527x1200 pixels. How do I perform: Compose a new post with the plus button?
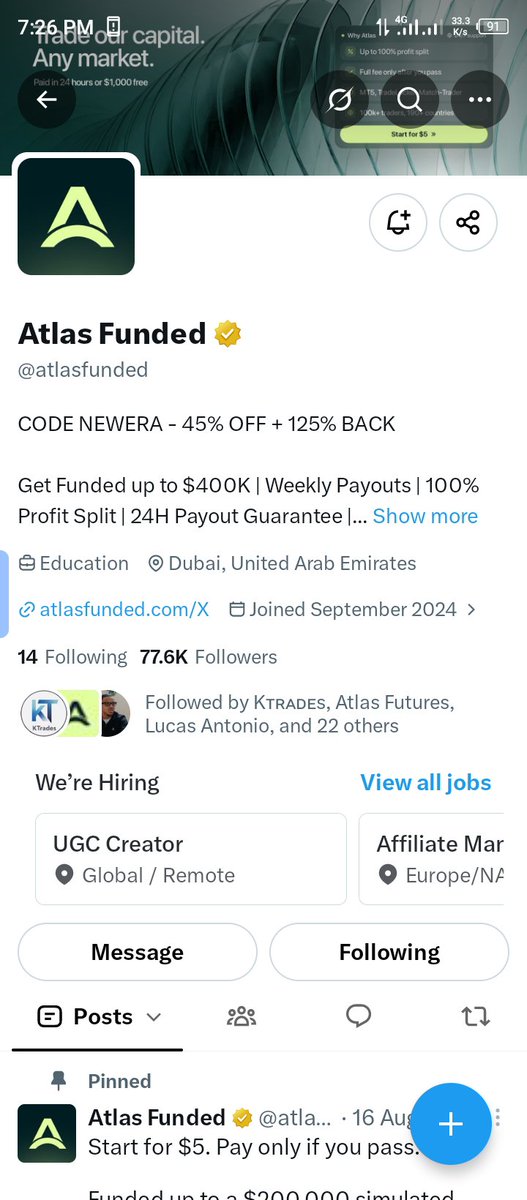click(x=451, y=1124)
